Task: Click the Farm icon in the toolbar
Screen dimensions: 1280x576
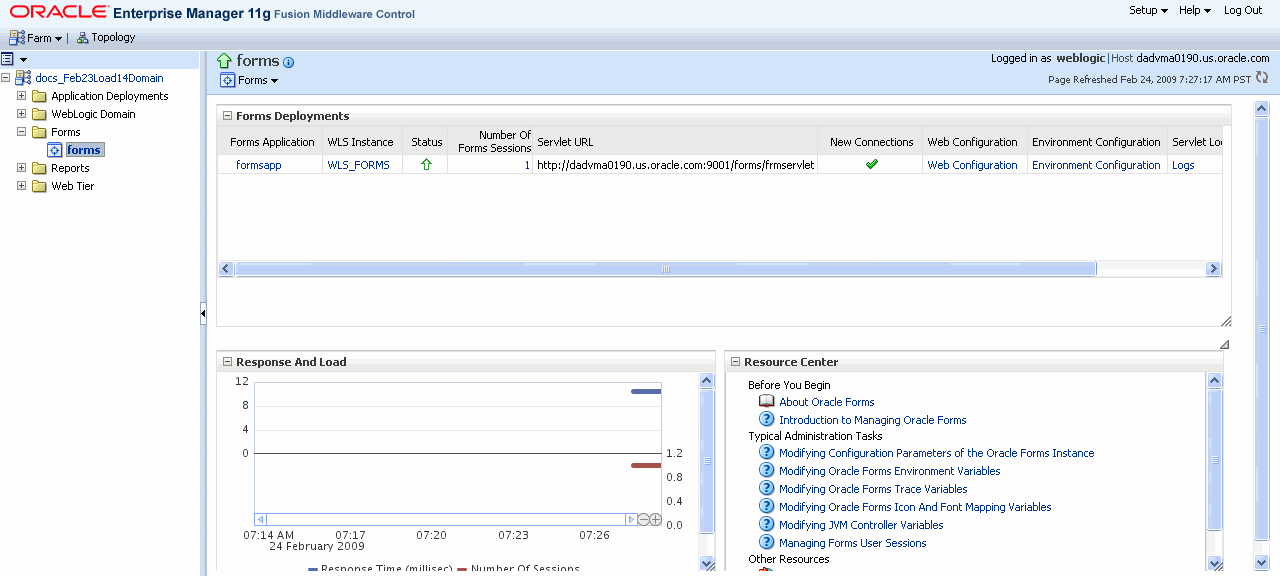Action: [16, 38]
